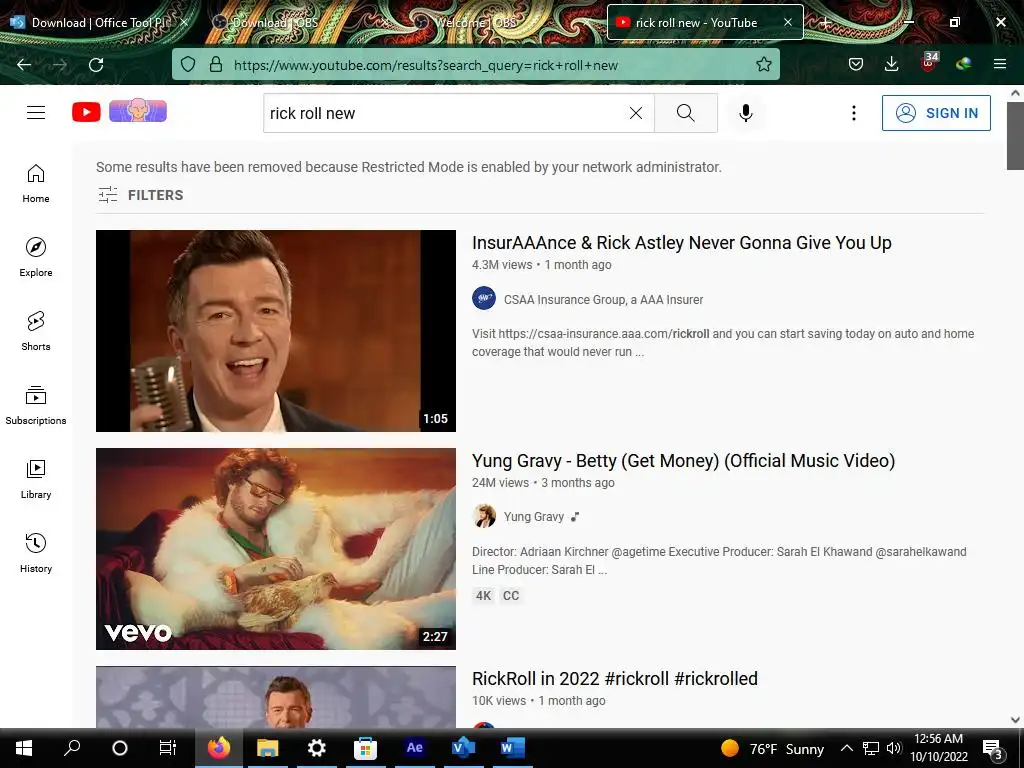Viewport: 1024px width, 768px height.
Task: Open the Firefox application menu
Action: pyautogui.click(x=1000, y=64)
